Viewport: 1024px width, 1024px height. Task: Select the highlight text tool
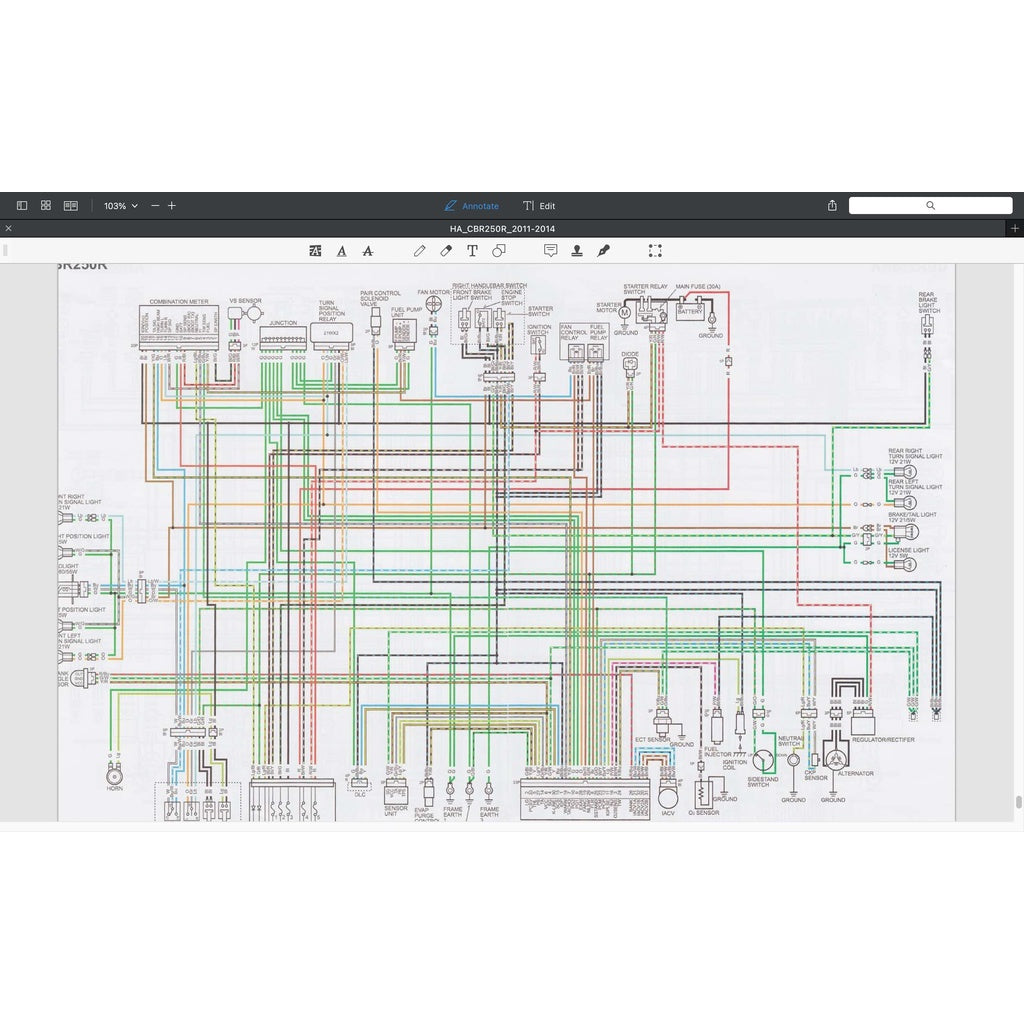click(x=316, y=251)
